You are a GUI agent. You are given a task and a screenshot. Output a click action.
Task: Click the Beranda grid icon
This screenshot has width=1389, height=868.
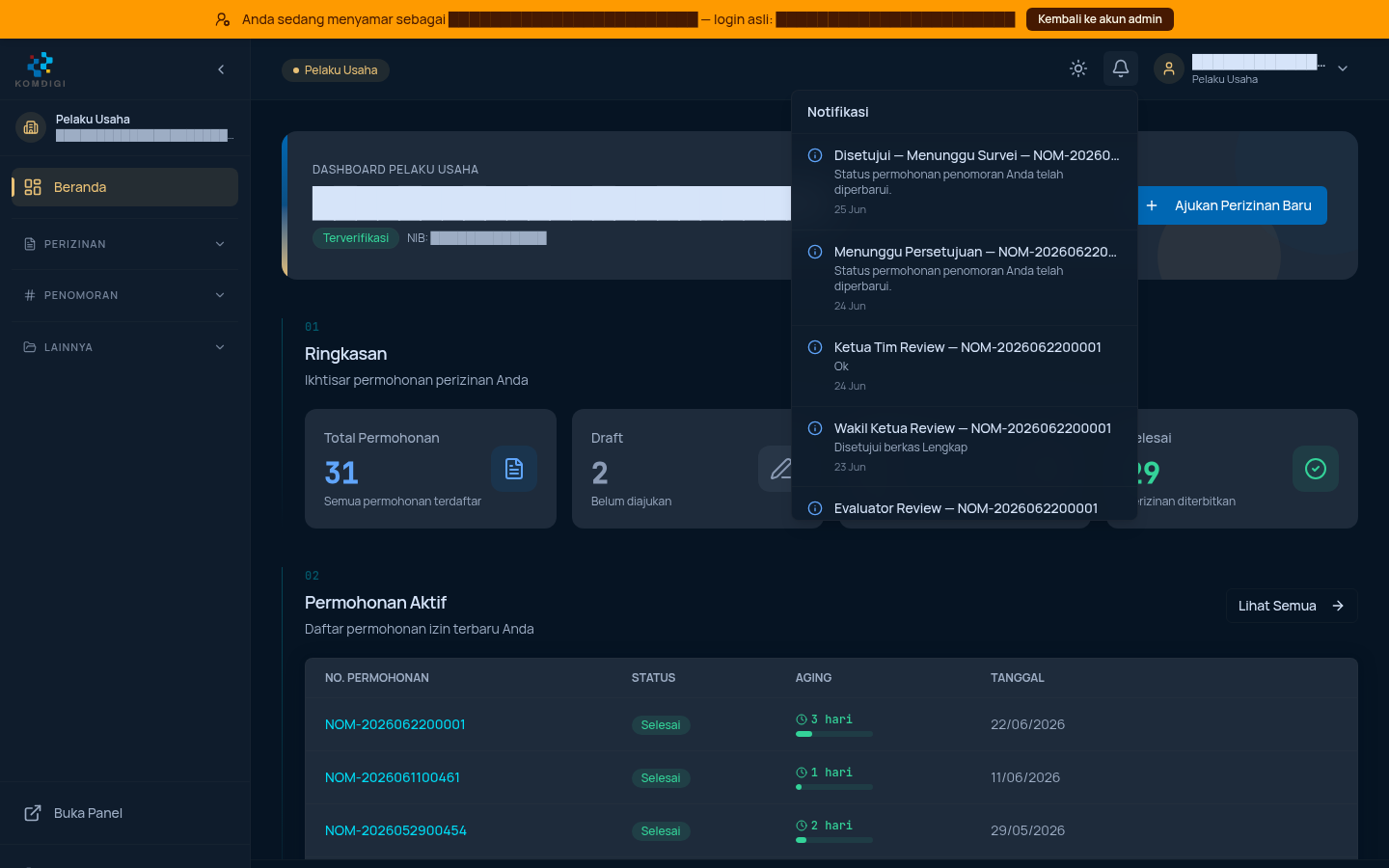point(33,187)
